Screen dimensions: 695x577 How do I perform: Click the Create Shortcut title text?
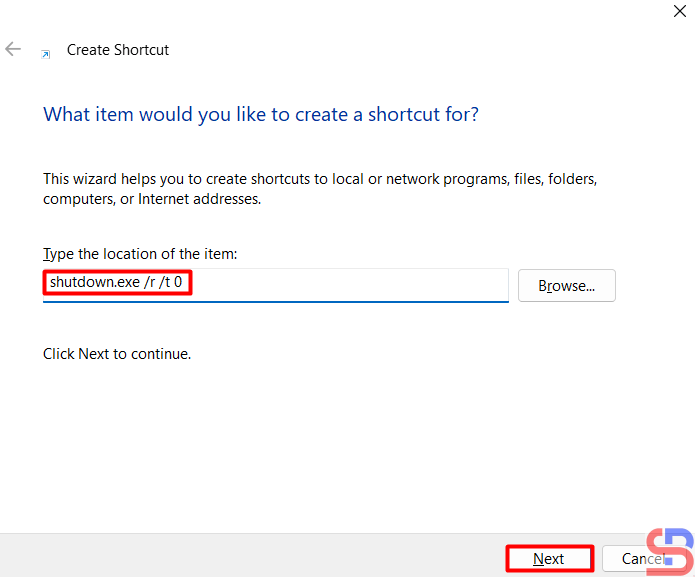click(118, 50)
